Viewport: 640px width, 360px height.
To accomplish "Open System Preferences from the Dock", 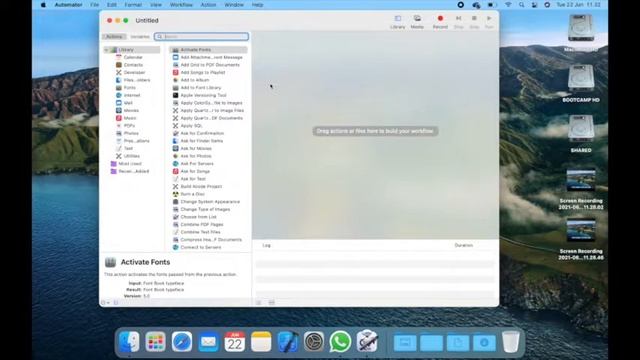I will 313,342.
